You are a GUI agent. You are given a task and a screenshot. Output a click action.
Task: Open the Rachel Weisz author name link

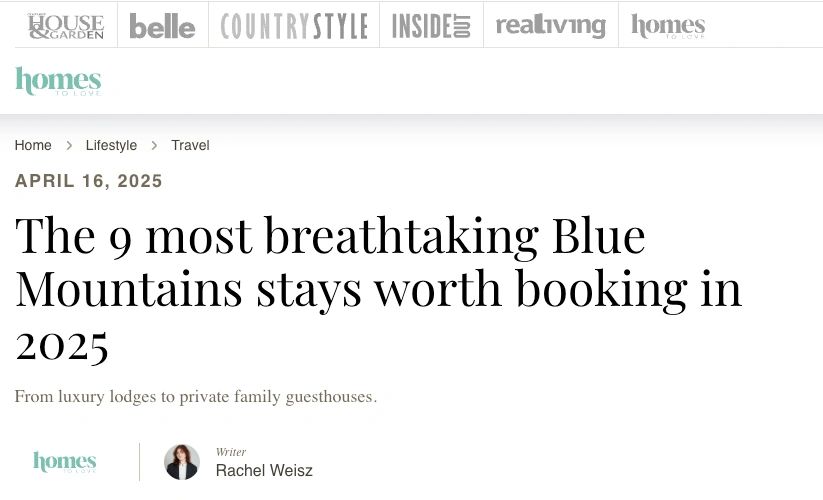point(264,470)
